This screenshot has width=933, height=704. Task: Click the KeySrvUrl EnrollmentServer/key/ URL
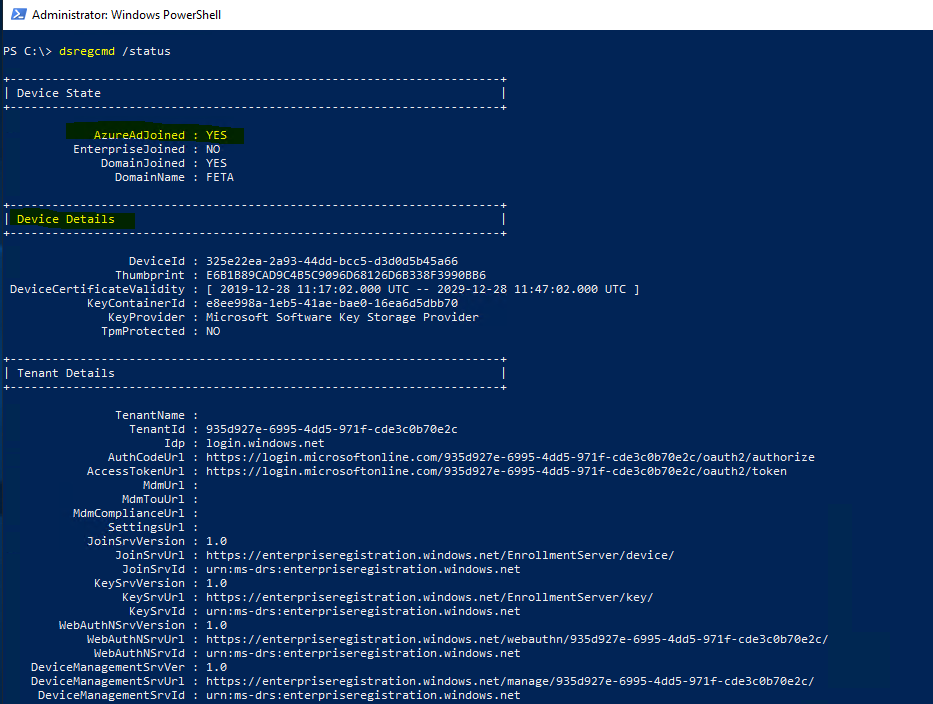coord(430,597)
